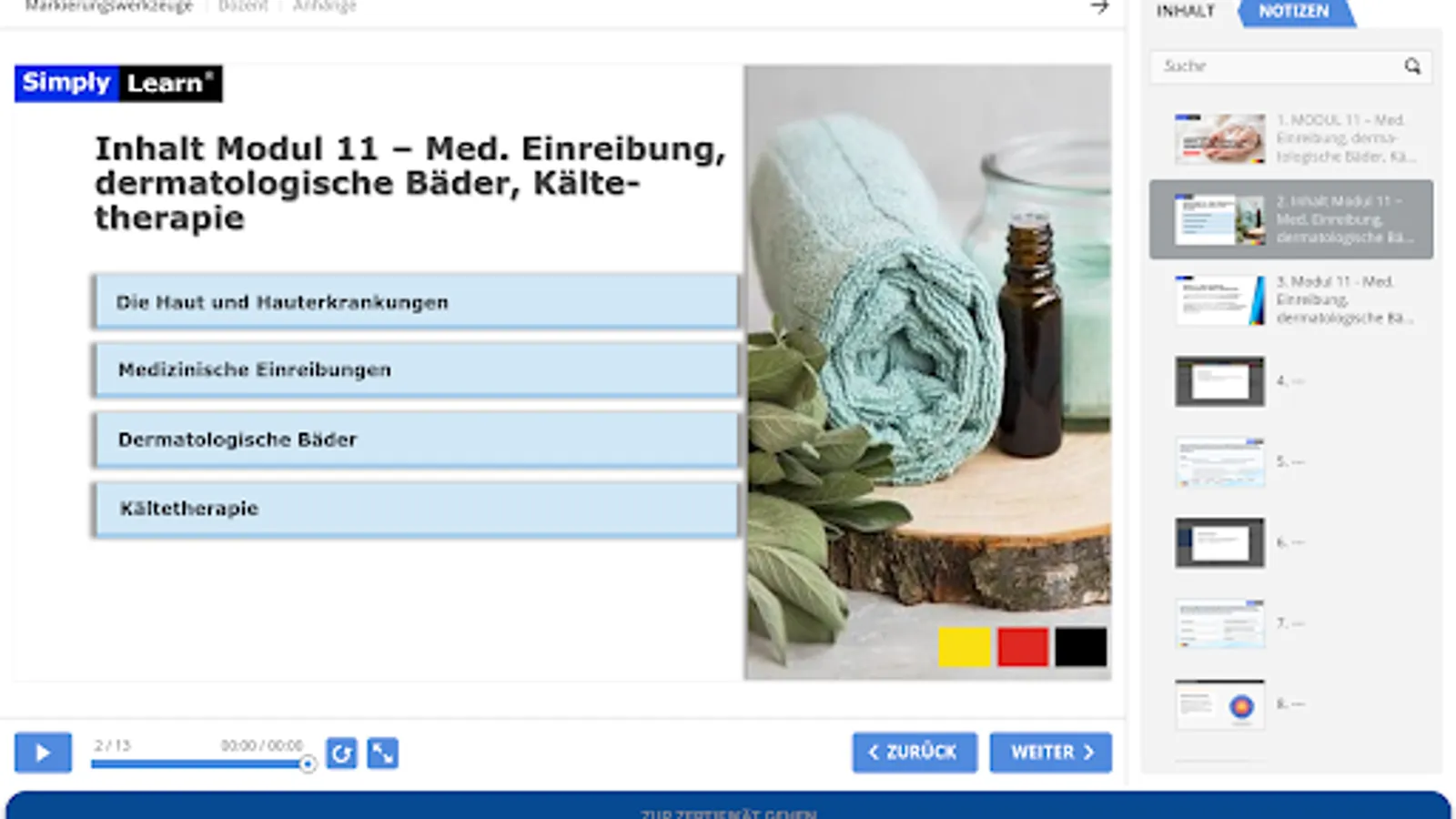The height and width of the screenshot is (819, 1456).
Task: Select slide 3 thumbnail in outline
Action: [x=1219, y=300]
